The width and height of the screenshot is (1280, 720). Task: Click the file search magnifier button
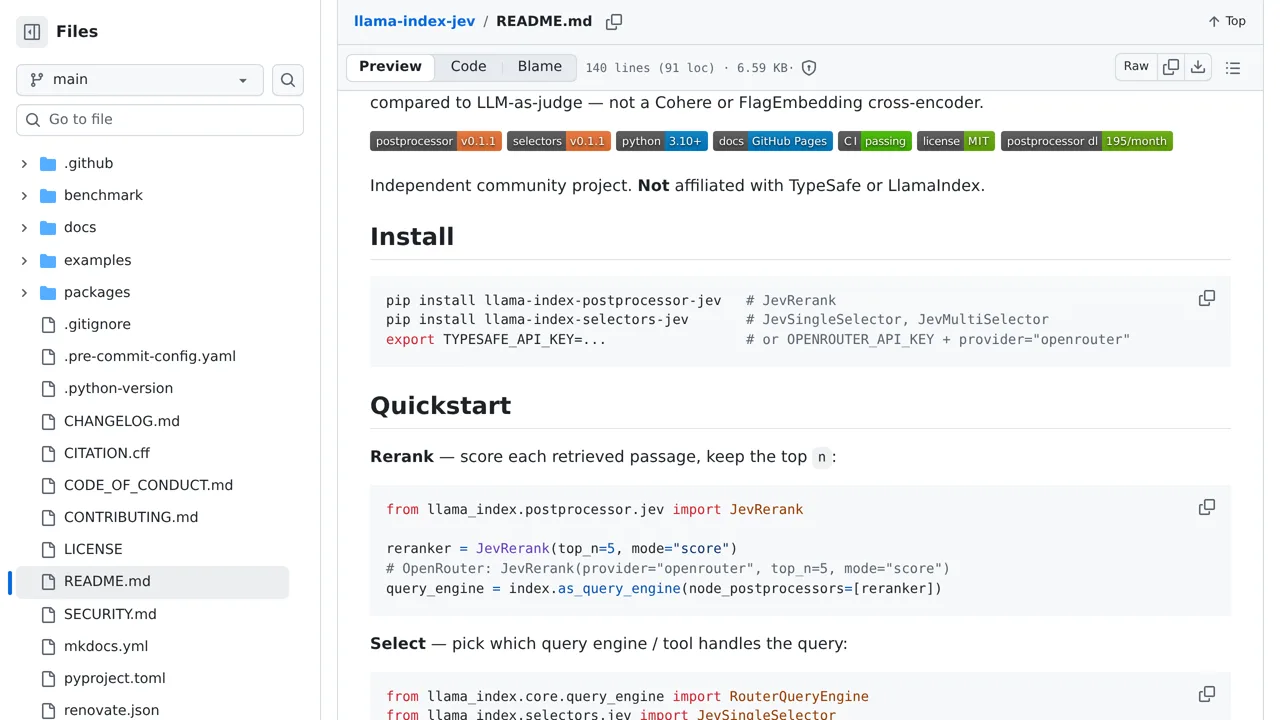pos(288,80)
